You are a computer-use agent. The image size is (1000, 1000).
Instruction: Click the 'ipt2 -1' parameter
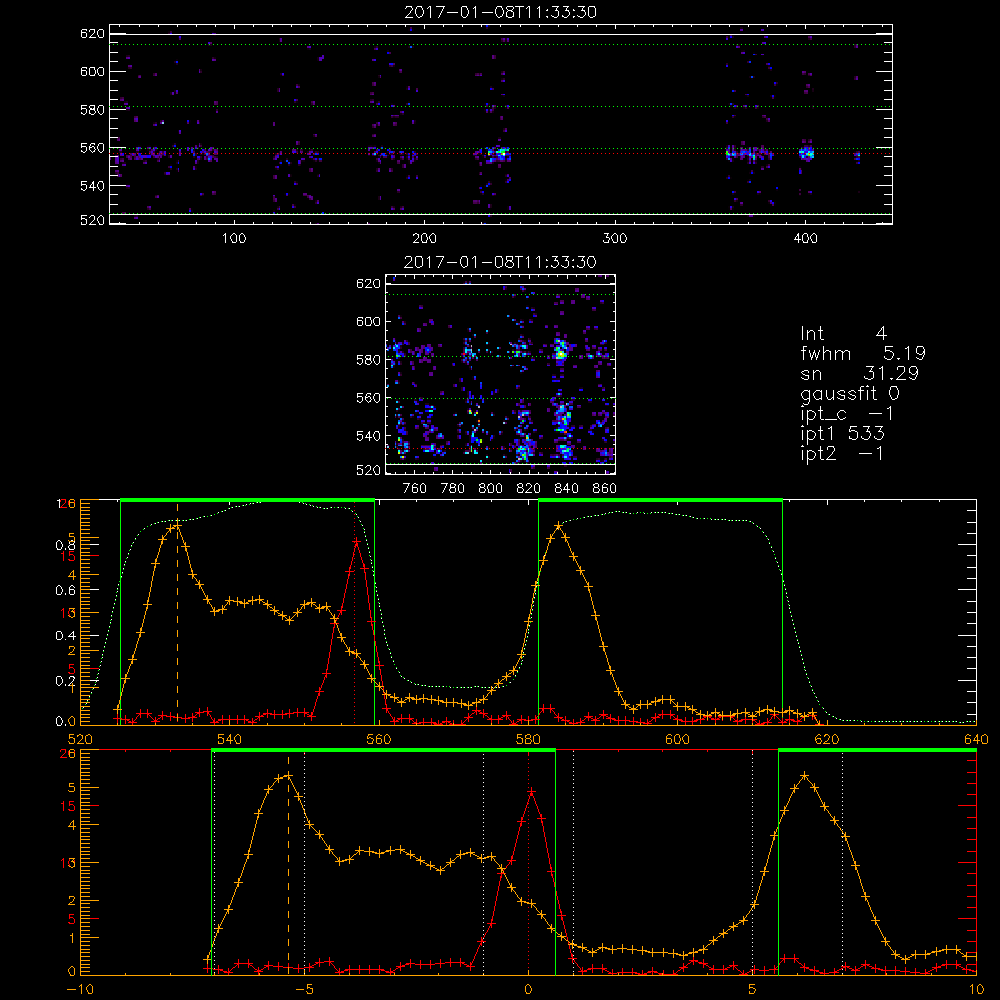pyautogui.click(x=842, y=453)
